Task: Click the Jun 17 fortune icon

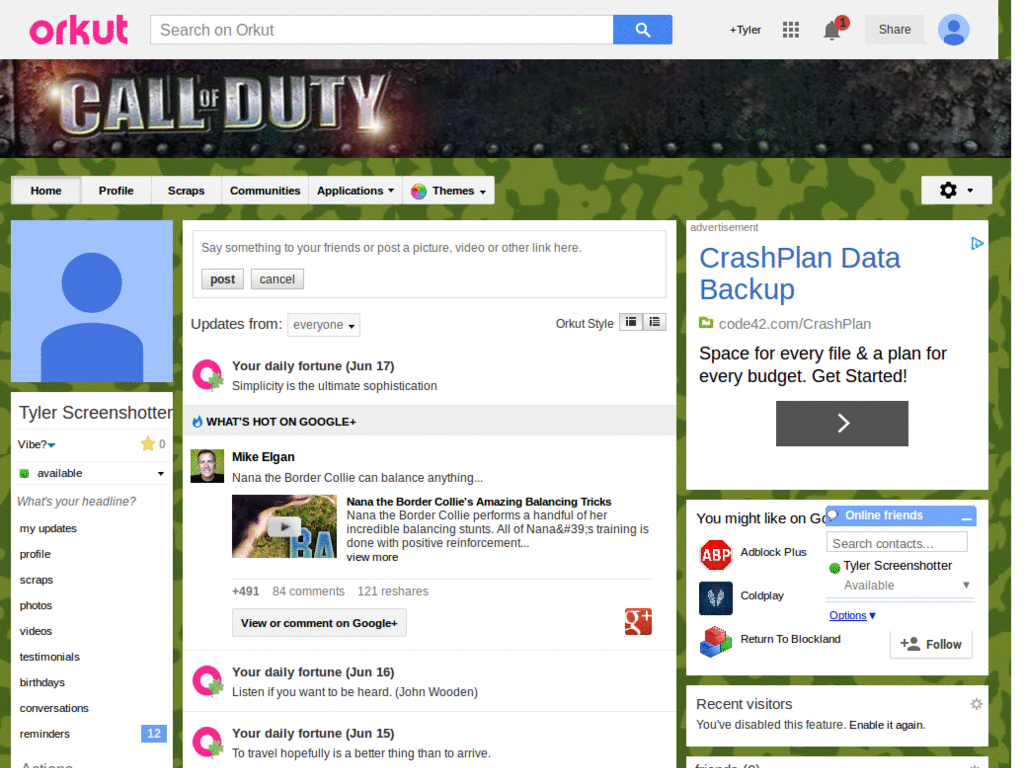Action: [x=208, y=375]
